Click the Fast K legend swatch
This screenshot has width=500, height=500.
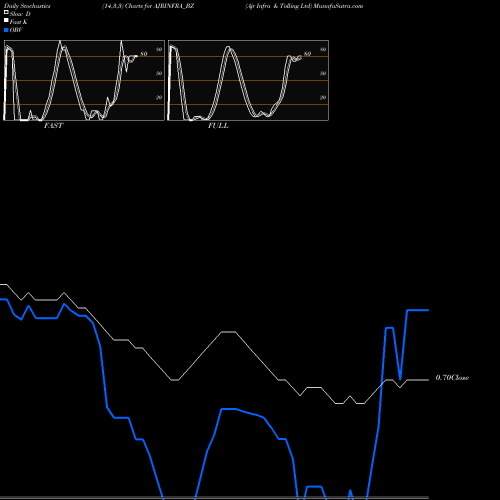pos(6,21)
